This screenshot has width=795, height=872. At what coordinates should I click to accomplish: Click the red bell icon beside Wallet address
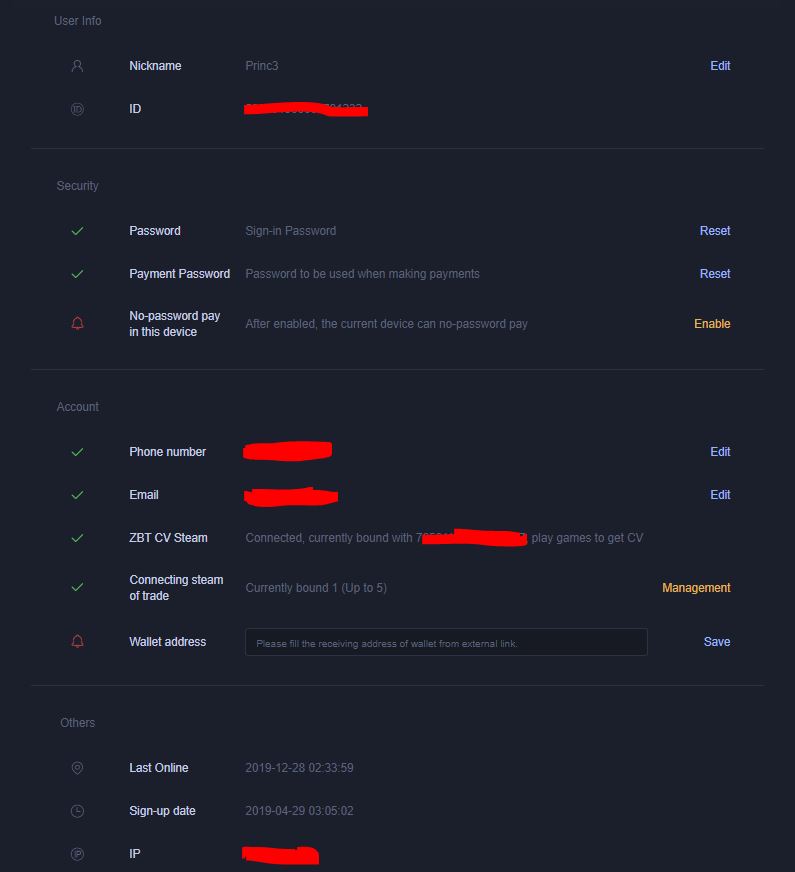[x=77, y=641]
